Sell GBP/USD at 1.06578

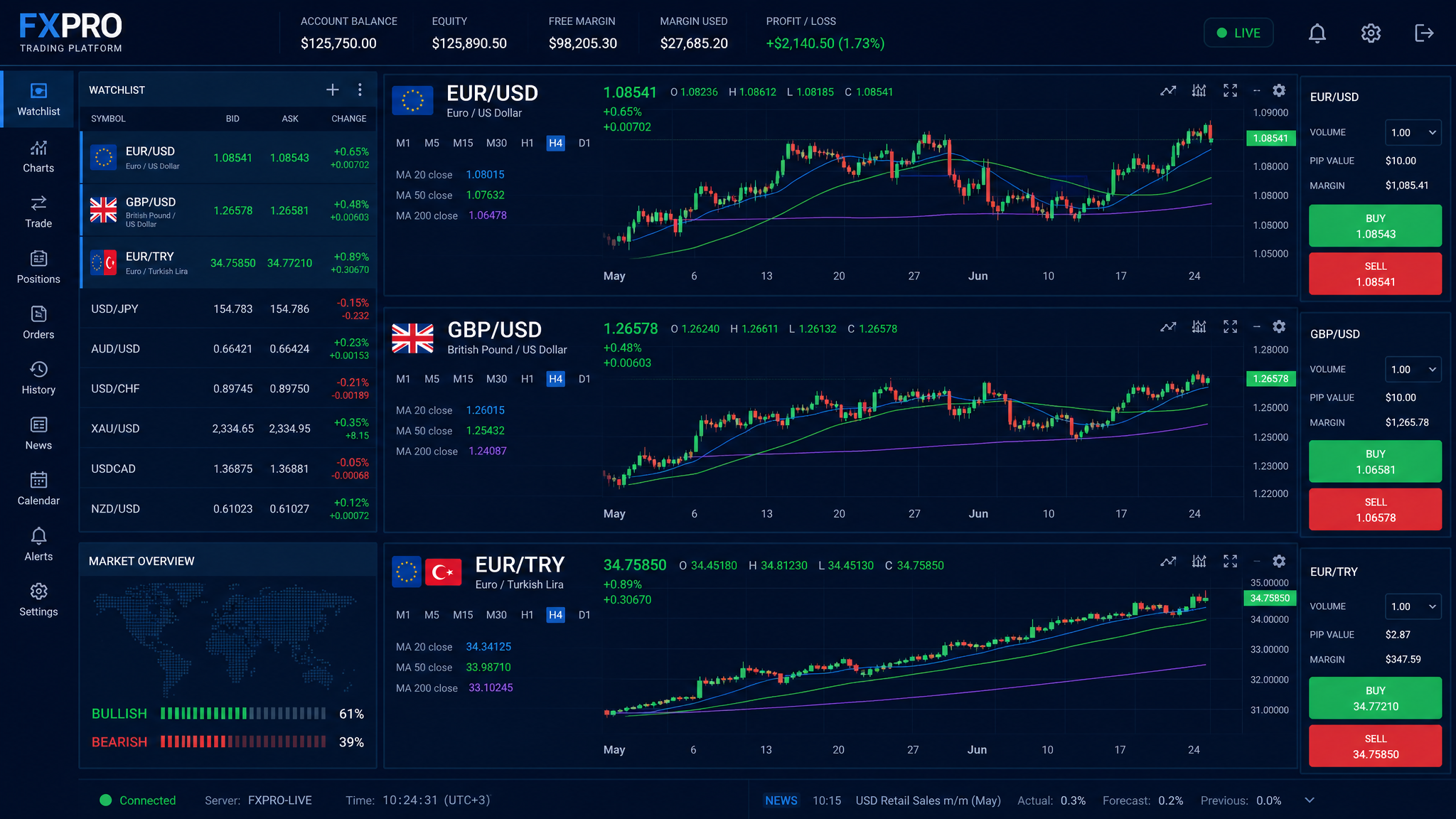[x=1375, y=510]
